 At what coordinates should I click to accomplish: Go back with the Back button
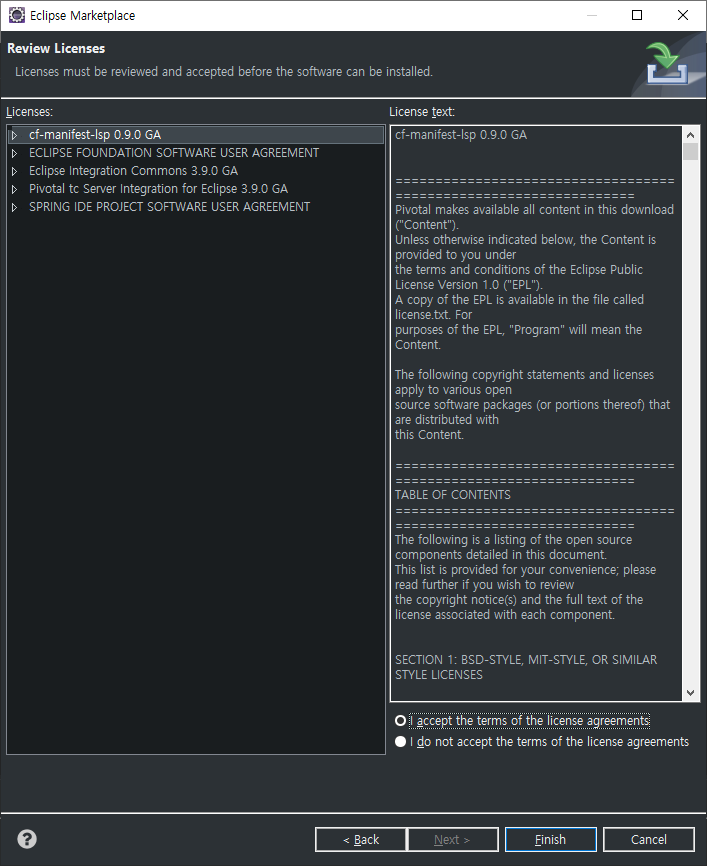point(361,839)
